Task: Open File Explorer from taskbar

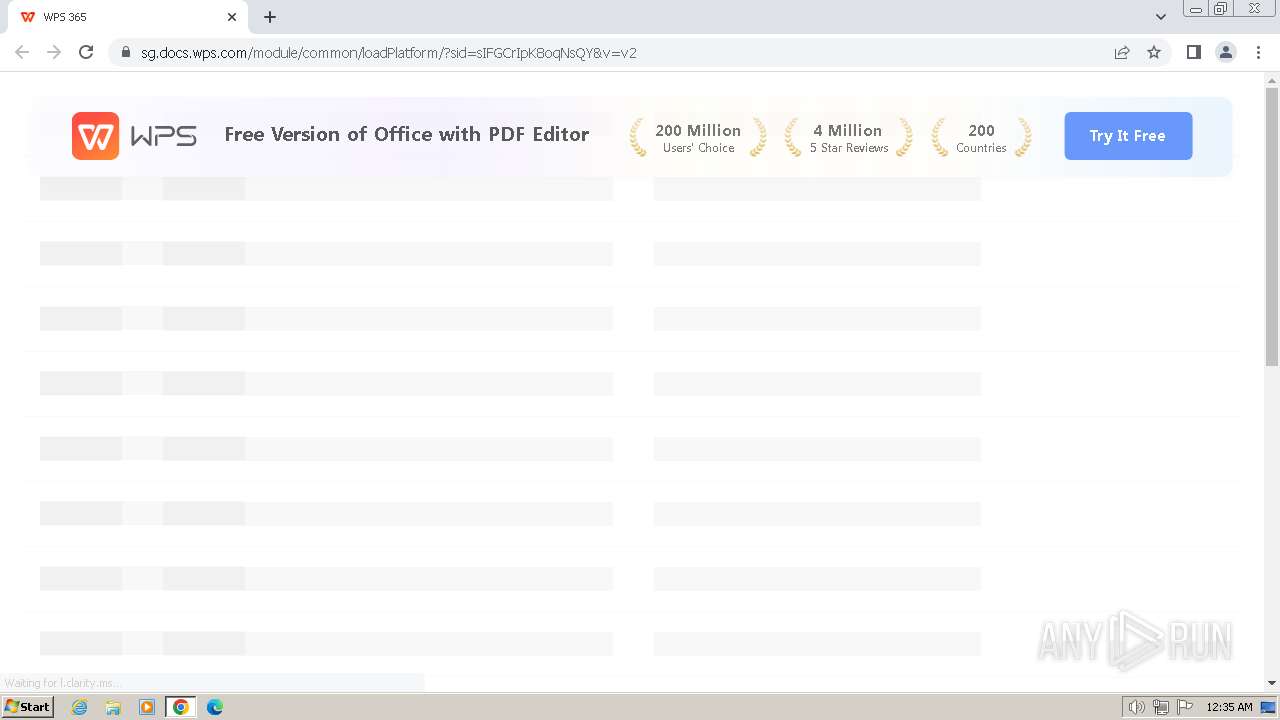Action: 113,707
